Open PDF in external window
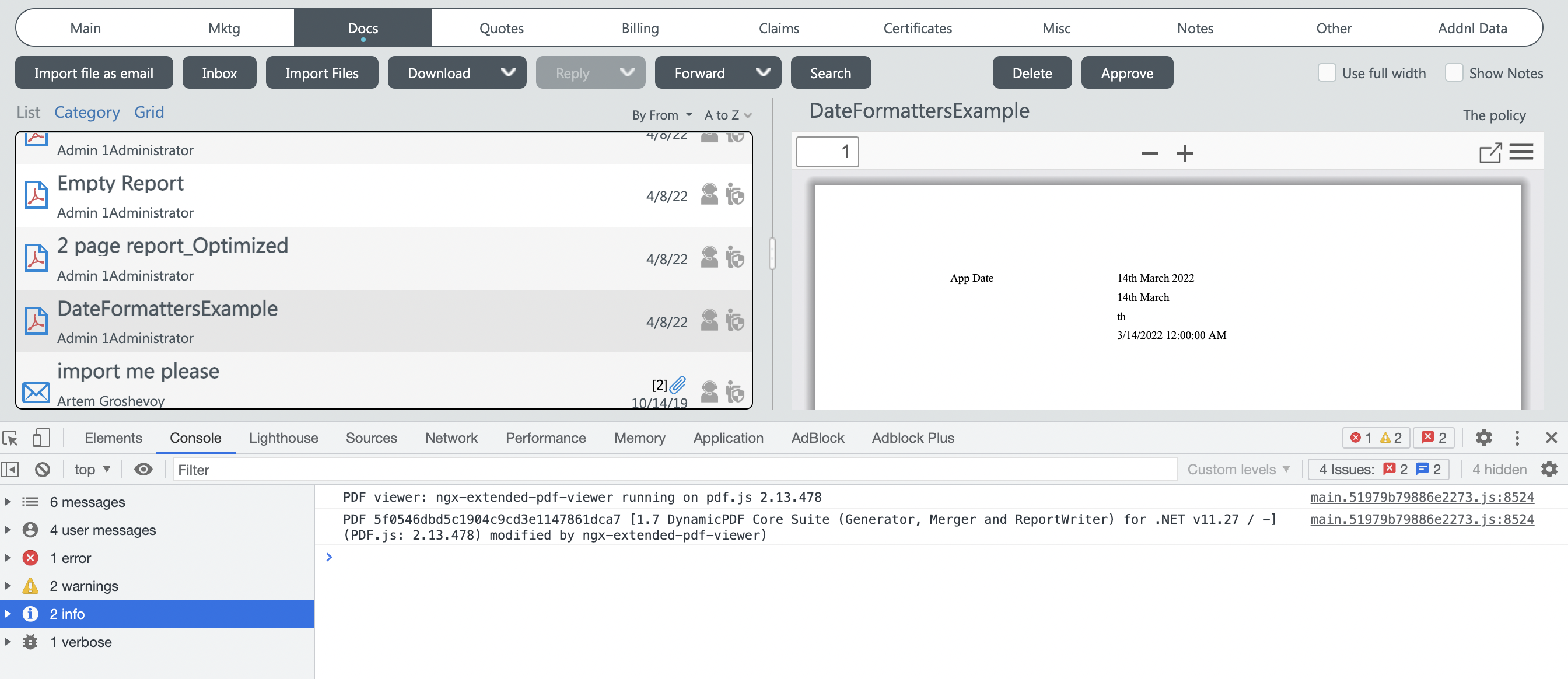This screenshot has width=1568, height=679. 1489,153
